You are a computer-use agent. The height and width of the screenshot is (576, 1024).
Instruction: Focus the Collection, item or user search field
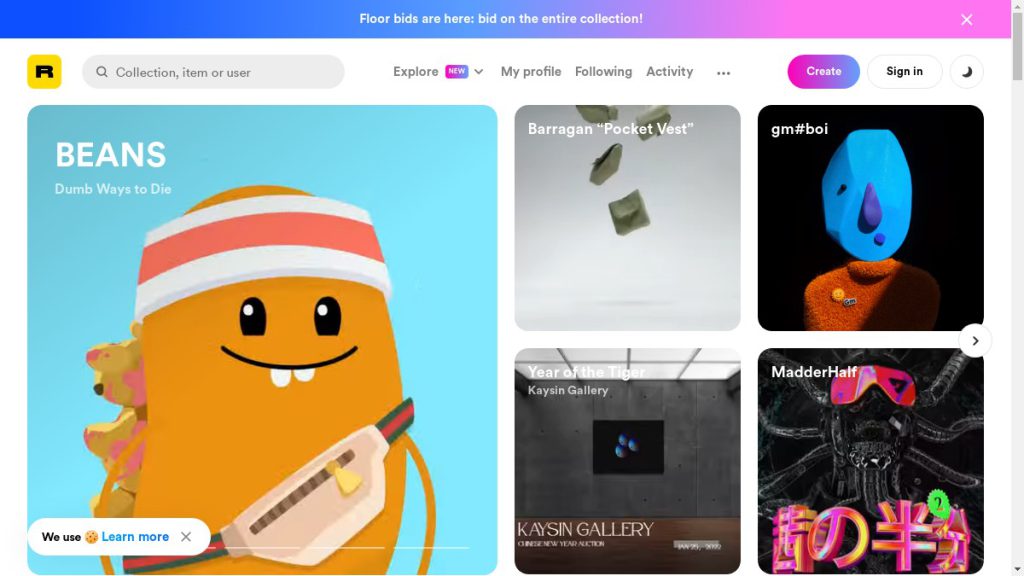213,72
